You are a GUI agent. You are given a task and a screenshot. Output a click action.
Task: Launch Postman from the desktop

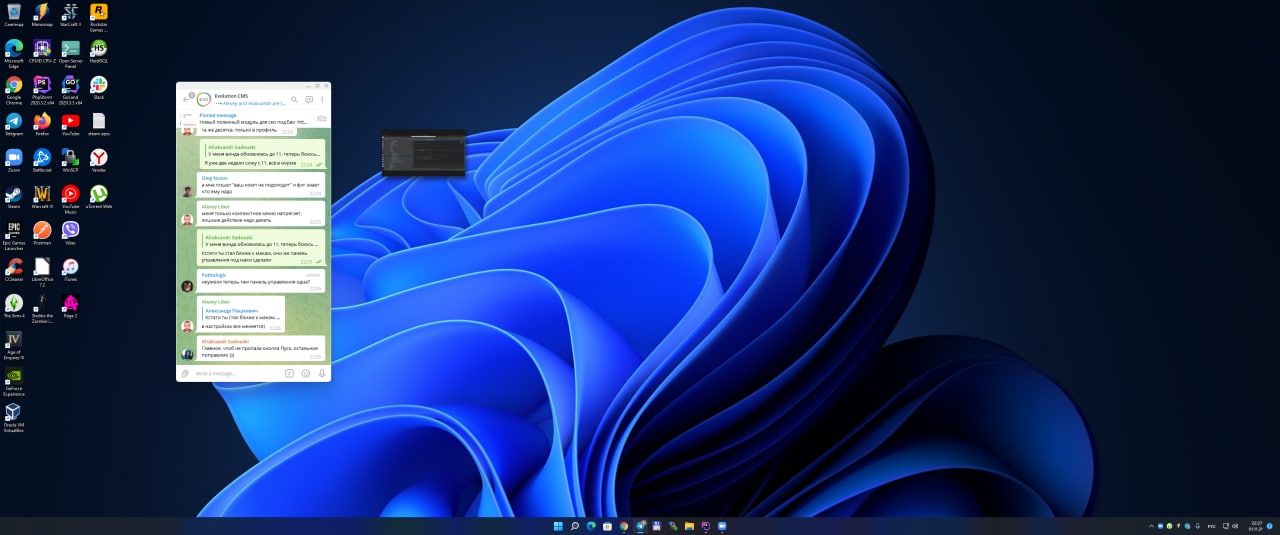(42, 233)
